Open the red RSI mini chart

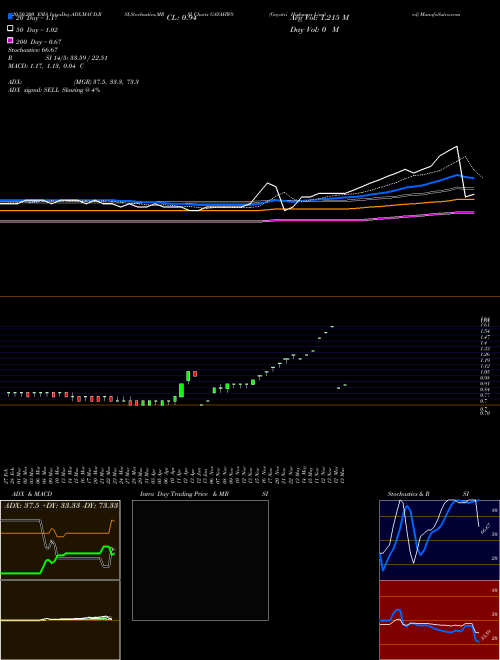pos(439,620)
